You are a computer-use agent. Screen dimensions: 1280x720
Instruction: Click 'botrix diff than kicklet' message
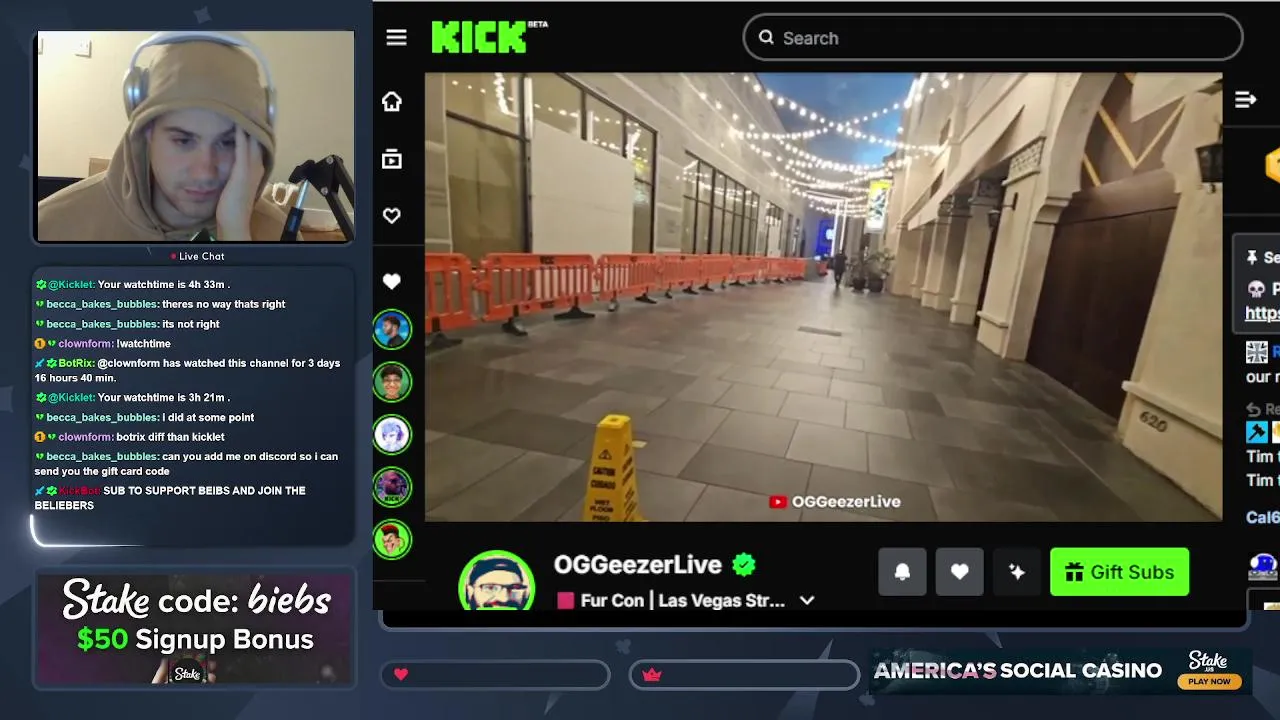171,437
